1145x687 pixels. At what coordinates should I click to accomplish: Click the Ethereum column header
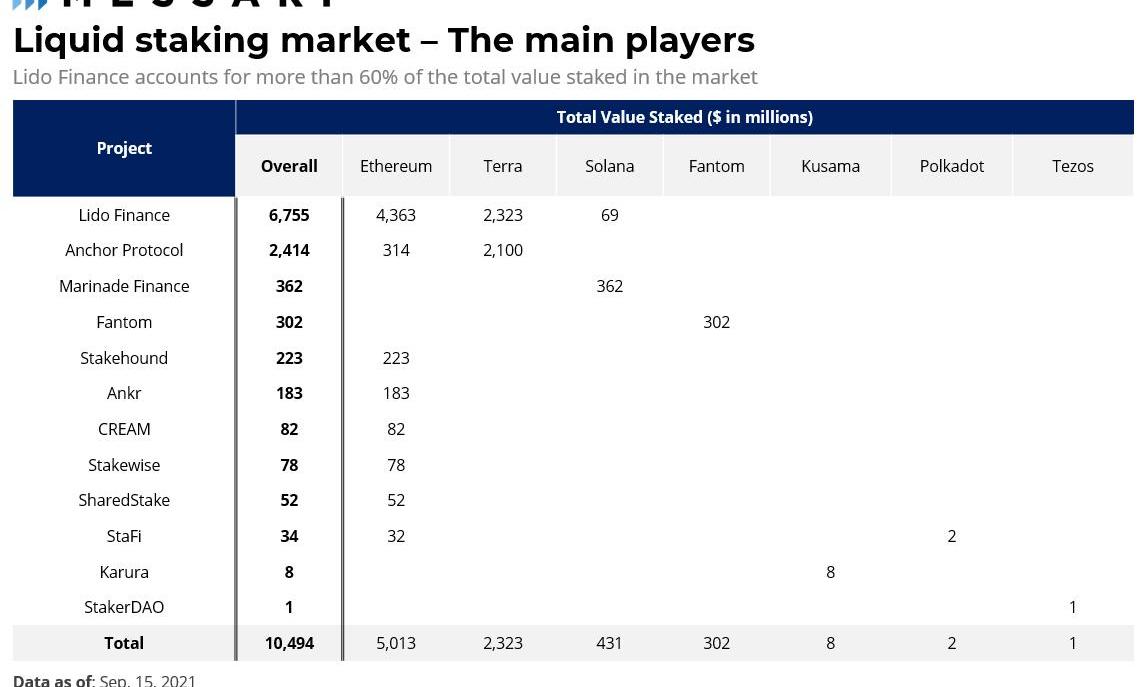point(396,166)
